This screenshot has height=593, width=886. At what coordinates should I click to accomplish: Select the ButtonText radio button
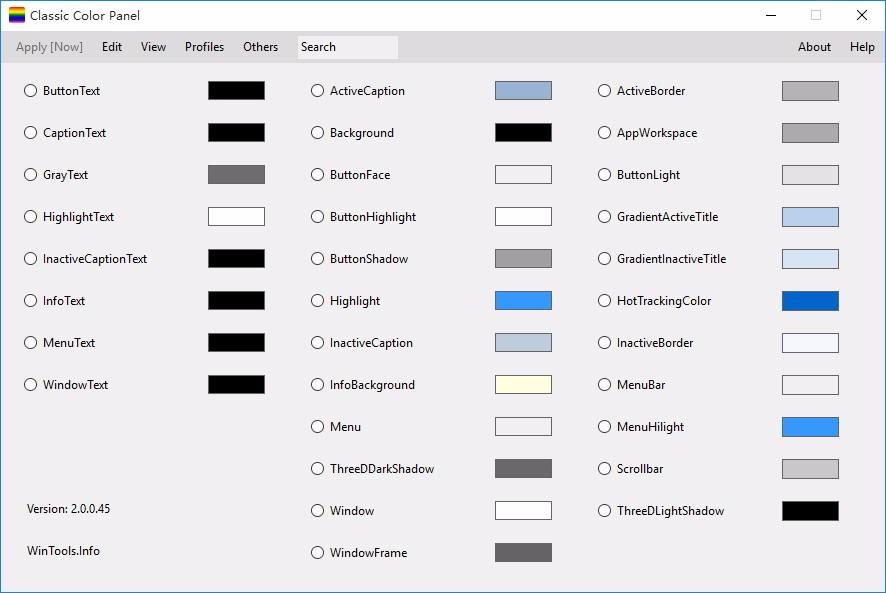point(31,90)
